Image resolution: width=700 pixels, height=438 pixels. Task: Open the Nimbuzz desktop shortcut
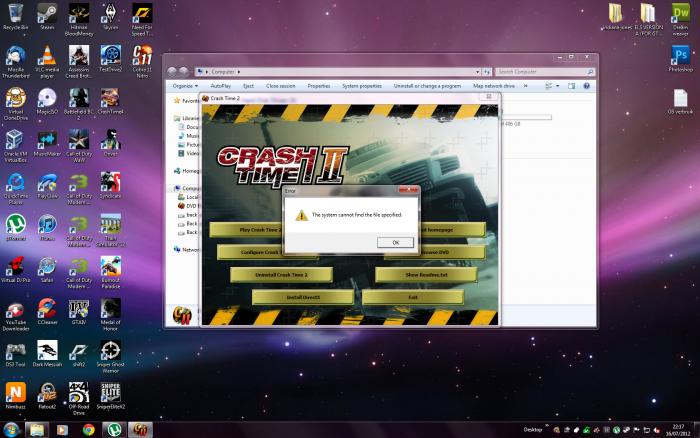click(x=16, y=396)
